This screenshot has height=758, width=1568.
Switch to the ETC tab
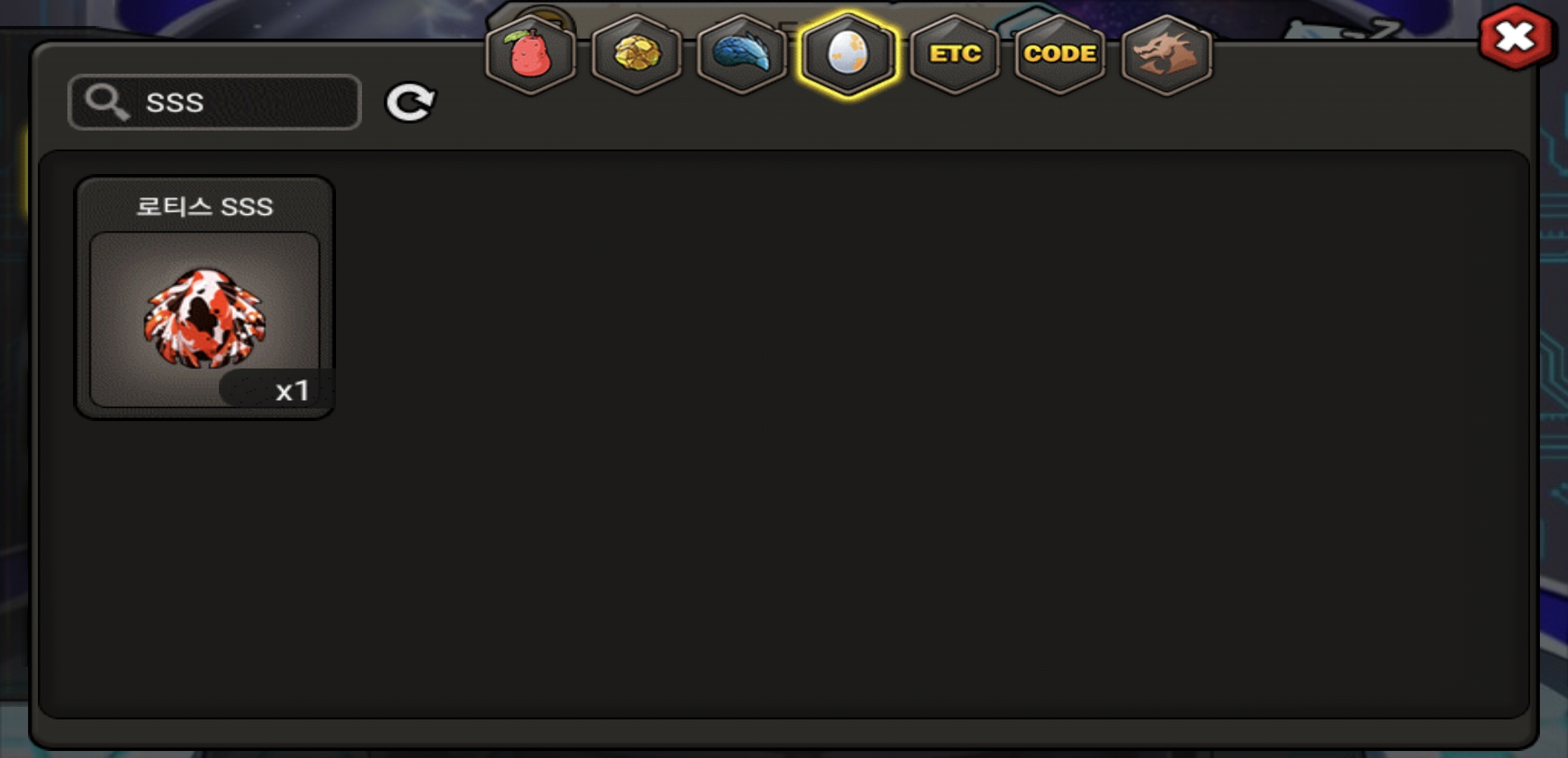point(954,54)
